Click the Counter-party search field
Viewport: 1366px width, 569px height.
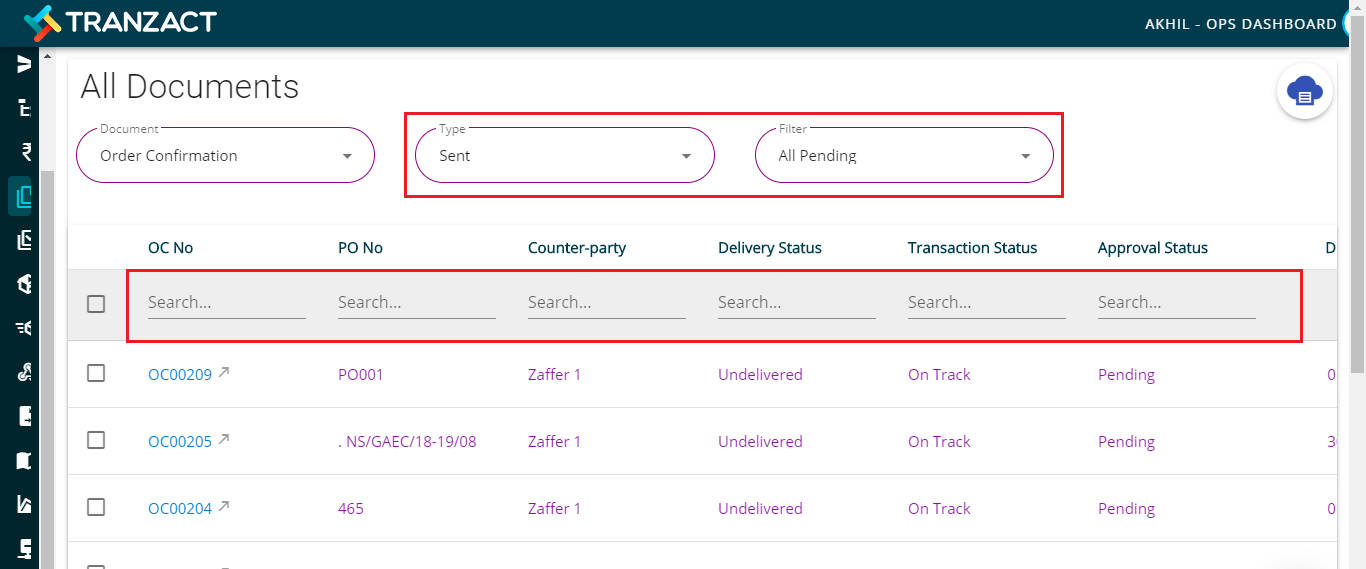[607, 302]
